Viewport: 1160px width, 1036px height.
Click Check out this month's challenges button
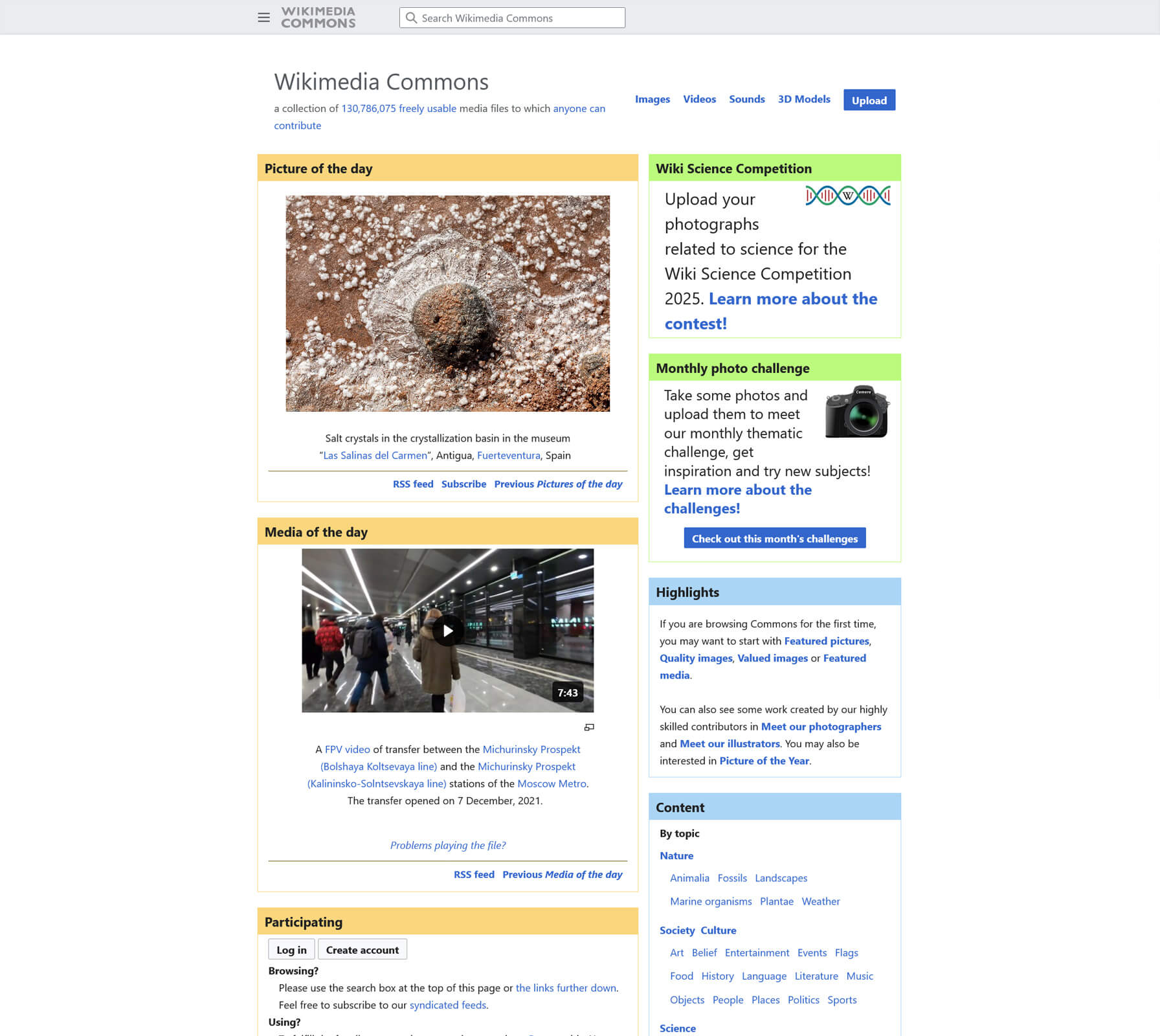coord(774,538)
